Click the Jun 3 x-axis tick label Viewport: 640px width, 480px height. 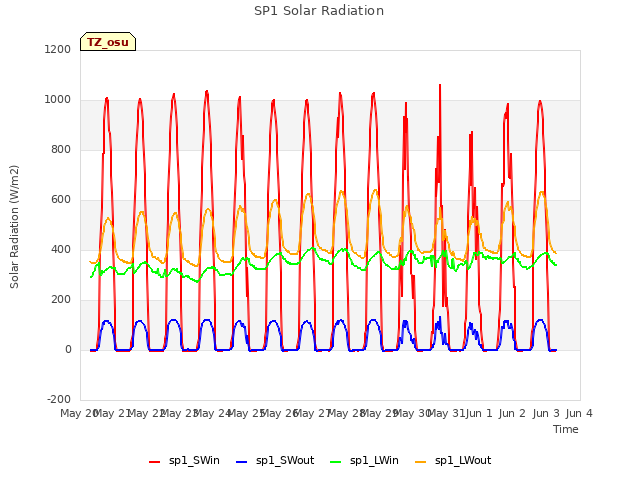point(546,413)
